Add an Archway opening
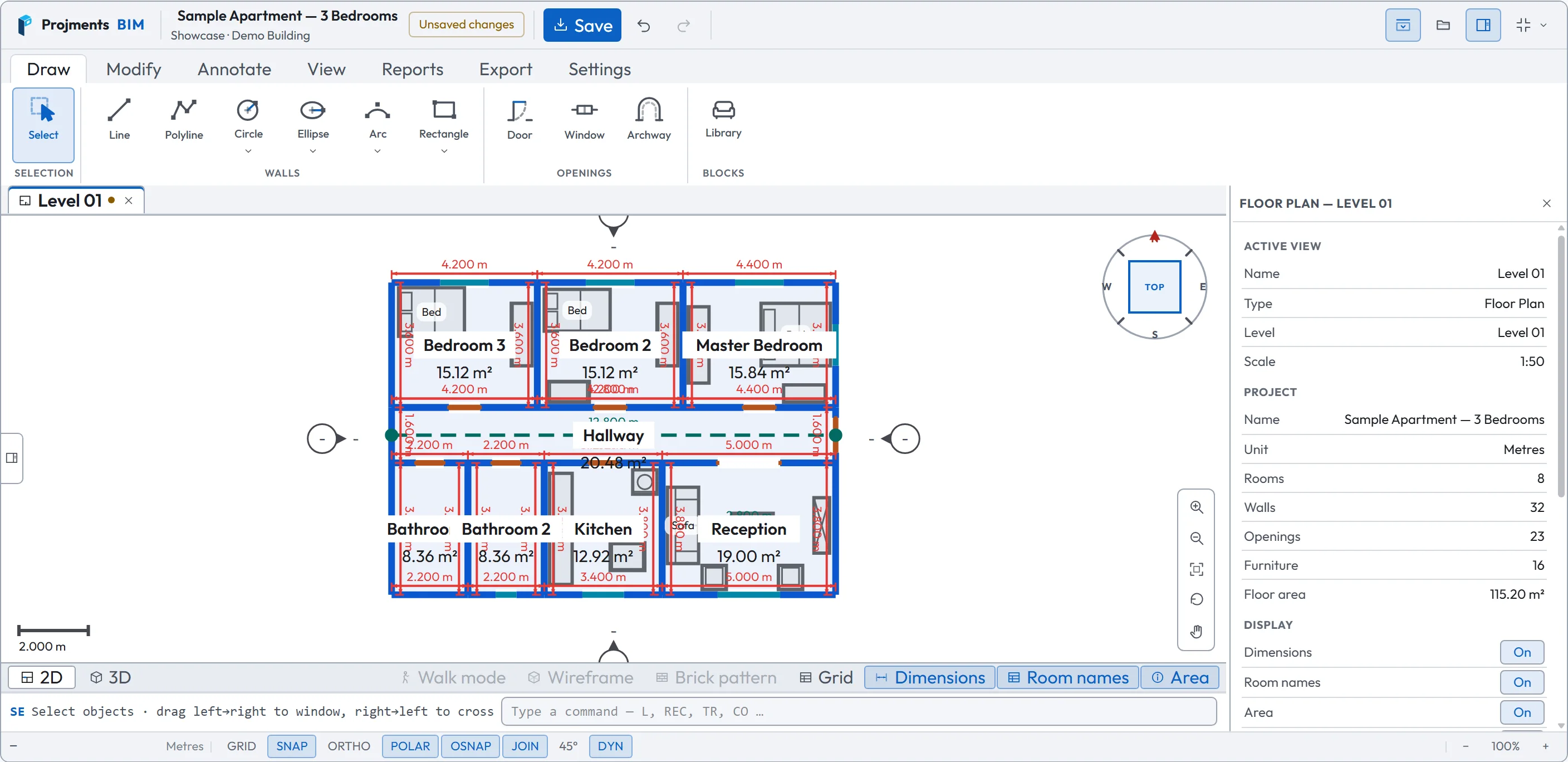 point(649,120)
